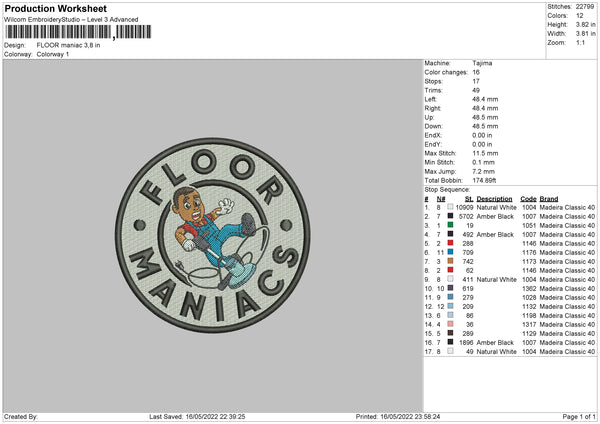Click the Colors value 12
Screen dimensions: 600x424
580,16
